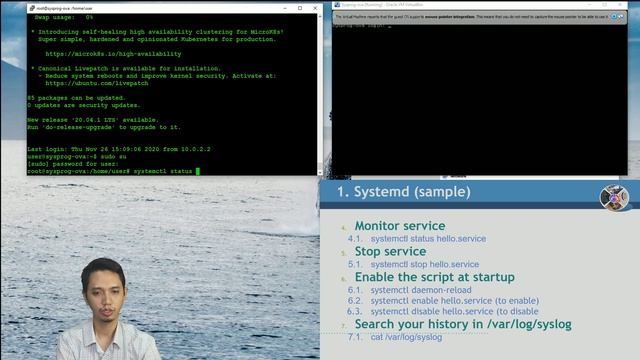Click the PuTTY scrollbar up arrow

320,16
